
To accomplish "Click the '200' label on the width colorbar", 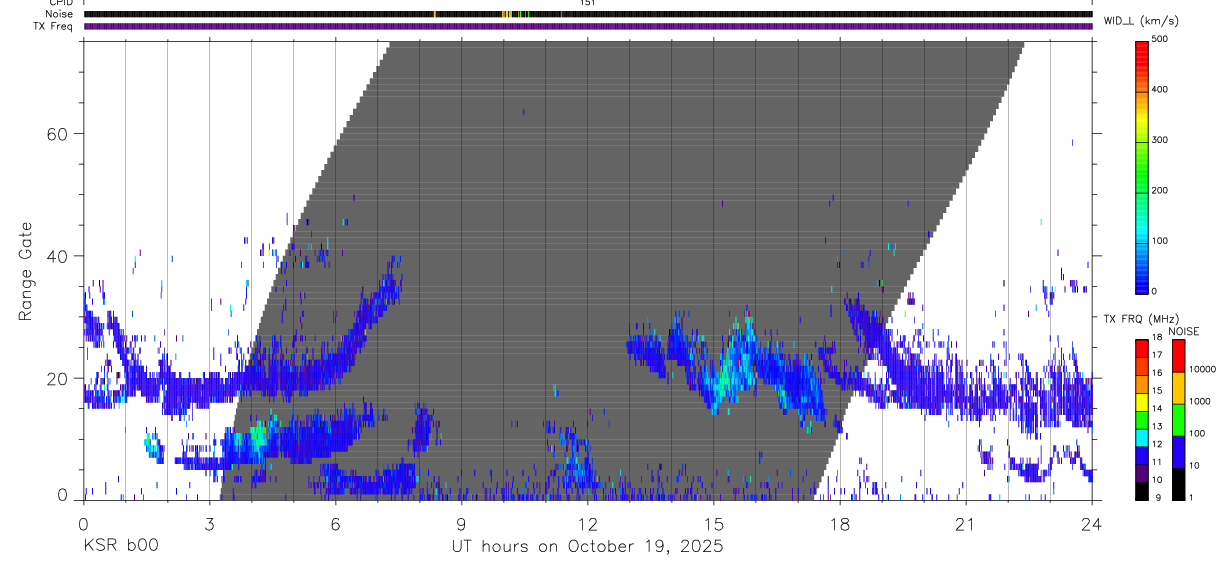I will (x=1160, y=190).
